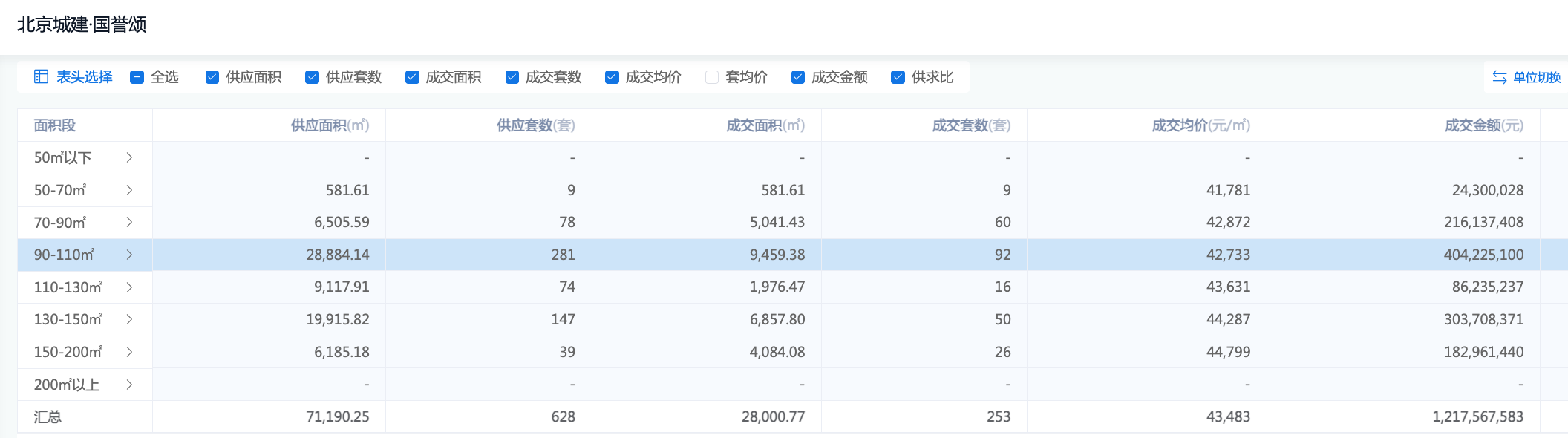1568x438 pixels.
Task: Toggle the 全选 select-all checkbox
Action: coord(137,77)
